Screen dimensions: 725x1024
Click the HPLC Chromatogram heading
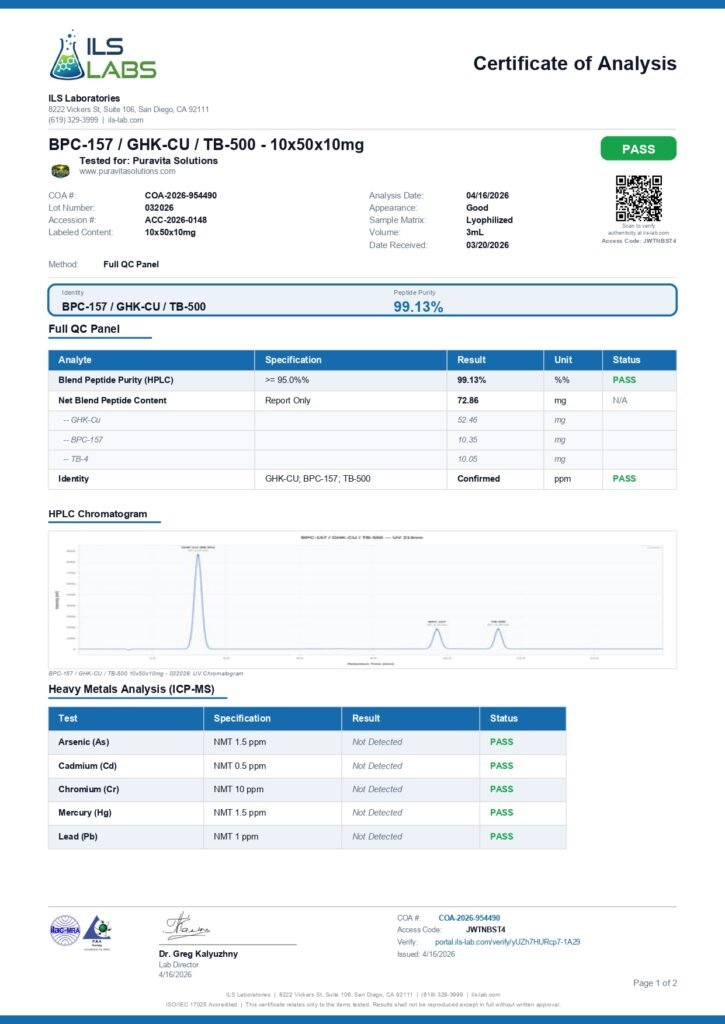tap(97, 514)
